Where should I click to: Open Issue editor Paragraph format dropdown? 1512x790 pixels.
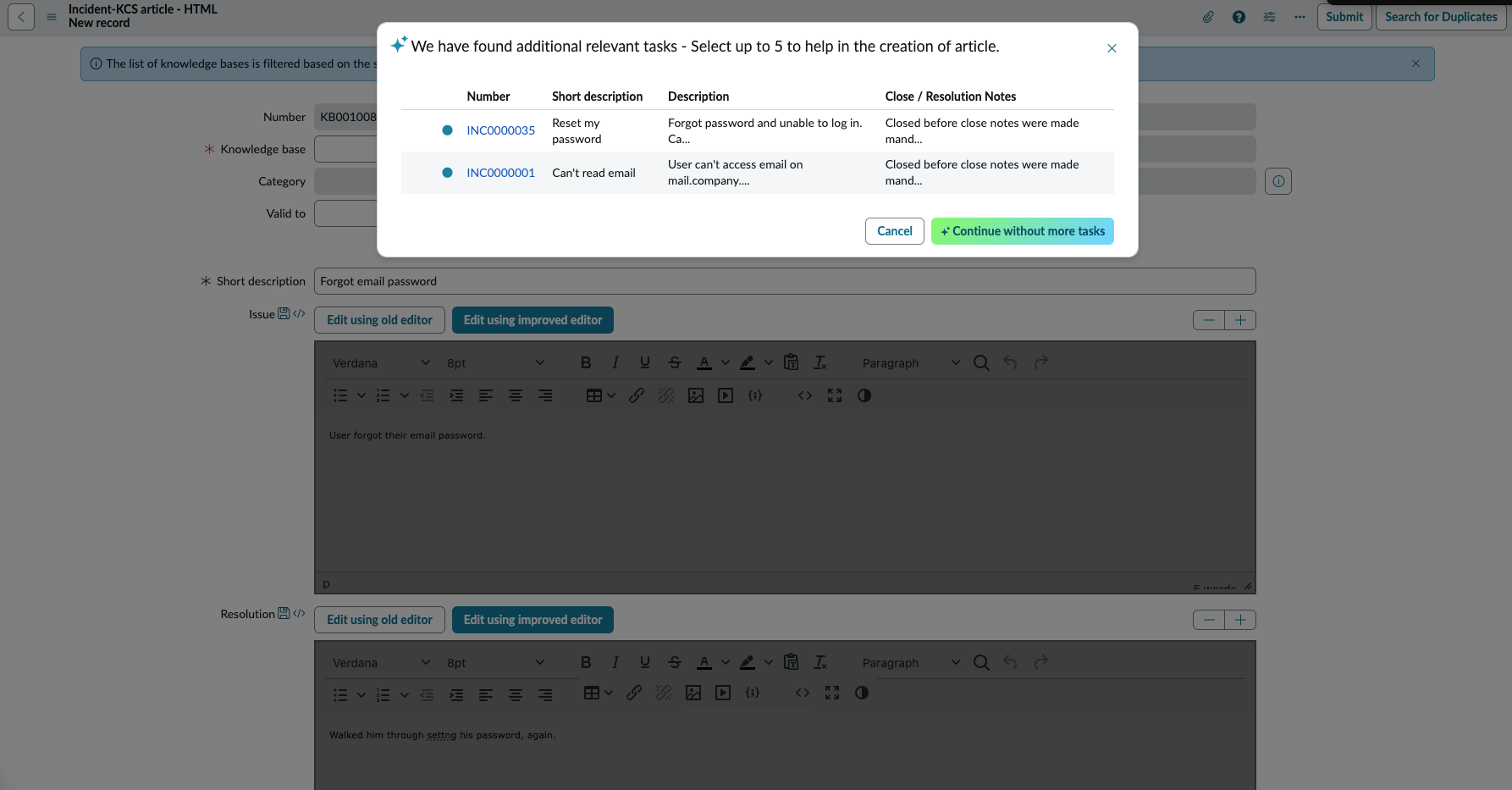pos(910,363)
